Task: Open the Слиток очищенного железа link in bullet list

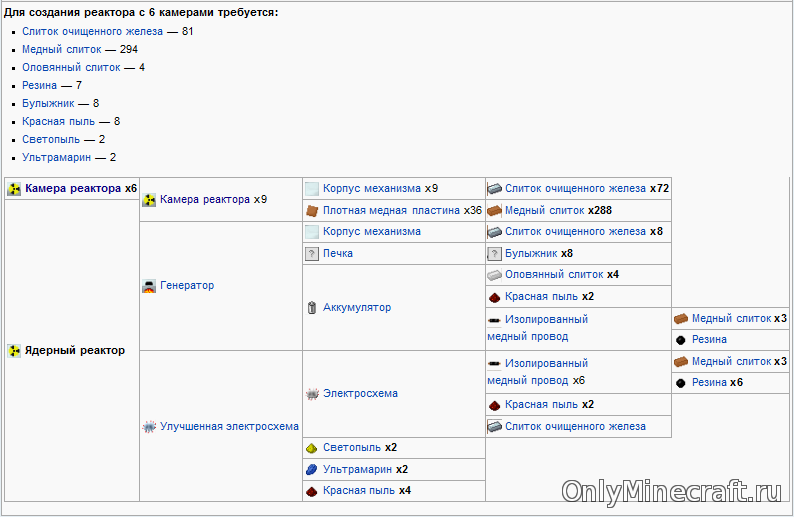Action: click(x=92, y=31)
